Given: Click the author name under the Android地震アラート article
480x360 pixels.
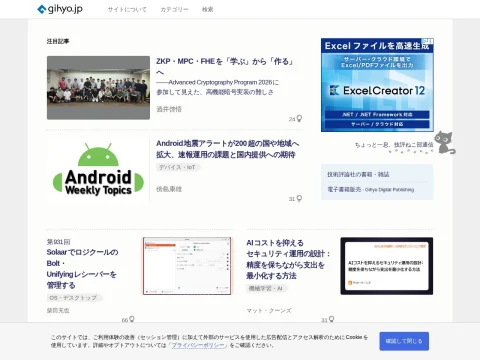Looking at the screenshot, I should 169,189.
